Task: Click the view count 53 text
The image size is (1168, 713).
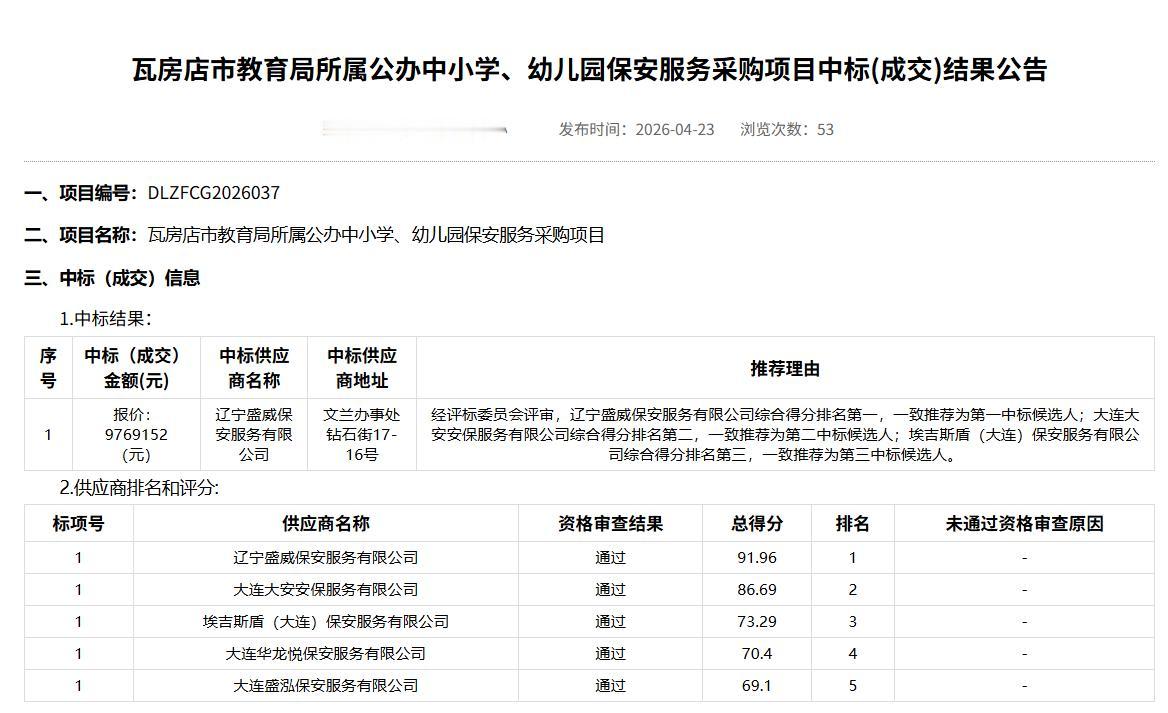Action: pos(825,130)
